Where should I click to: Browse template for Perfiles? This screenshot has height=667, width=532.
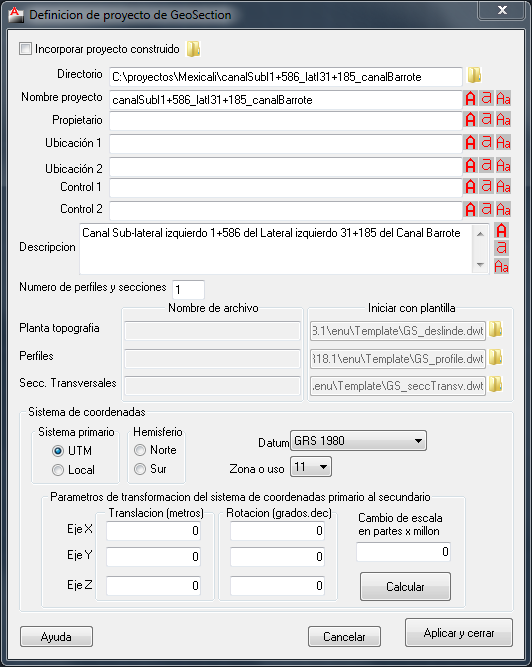[x=495, y=358]
